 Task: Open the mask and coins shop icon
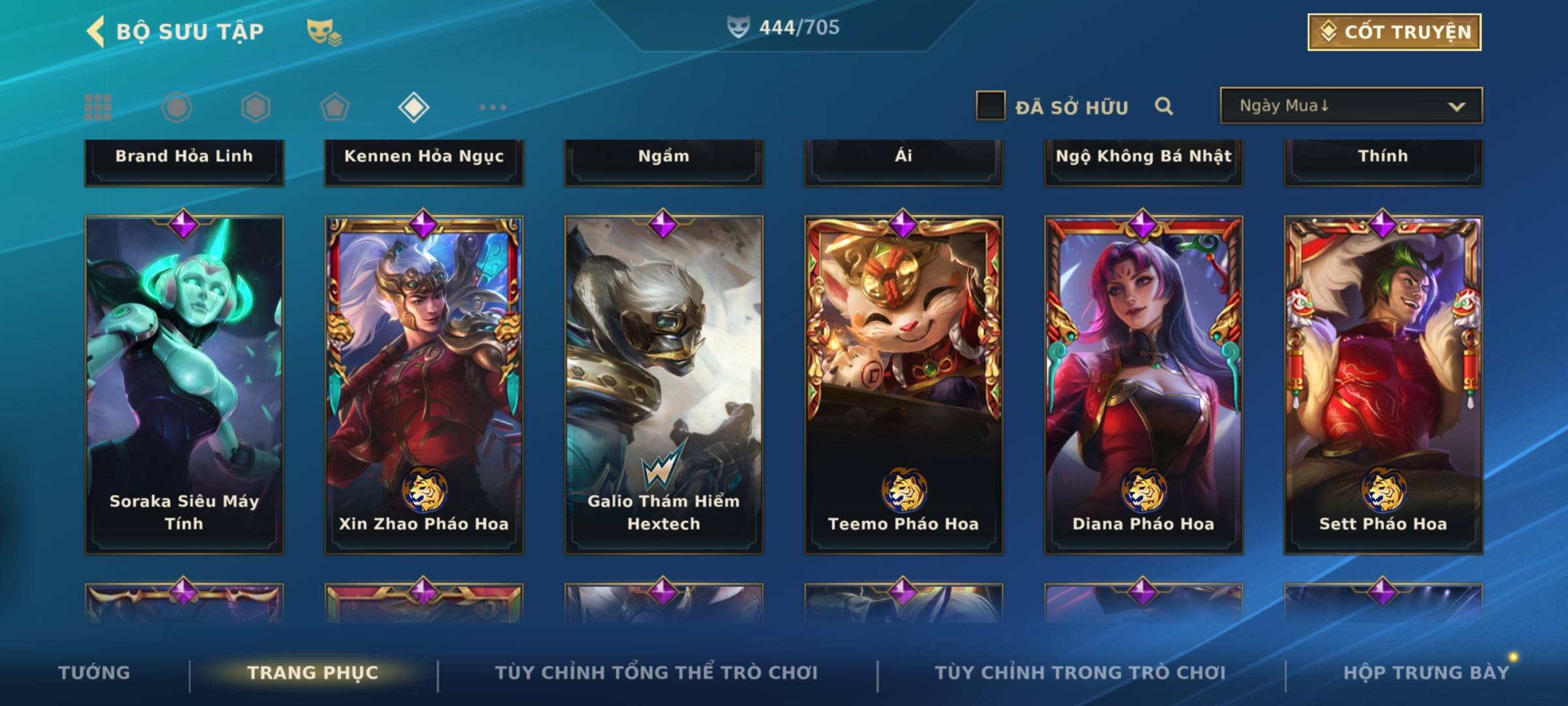click(324, 32)
